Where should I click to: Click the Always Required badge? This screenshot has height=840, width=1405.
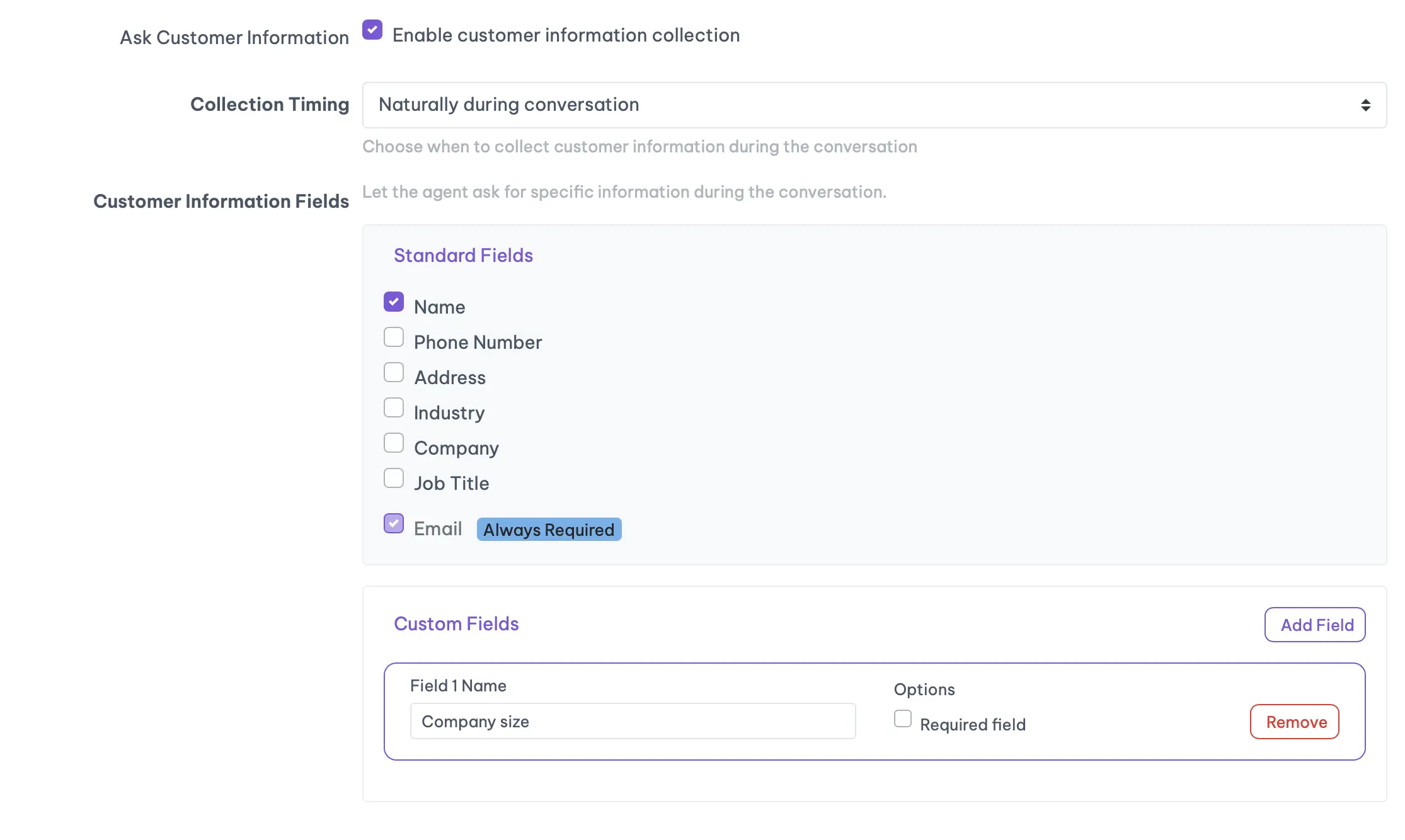point(549,530)
